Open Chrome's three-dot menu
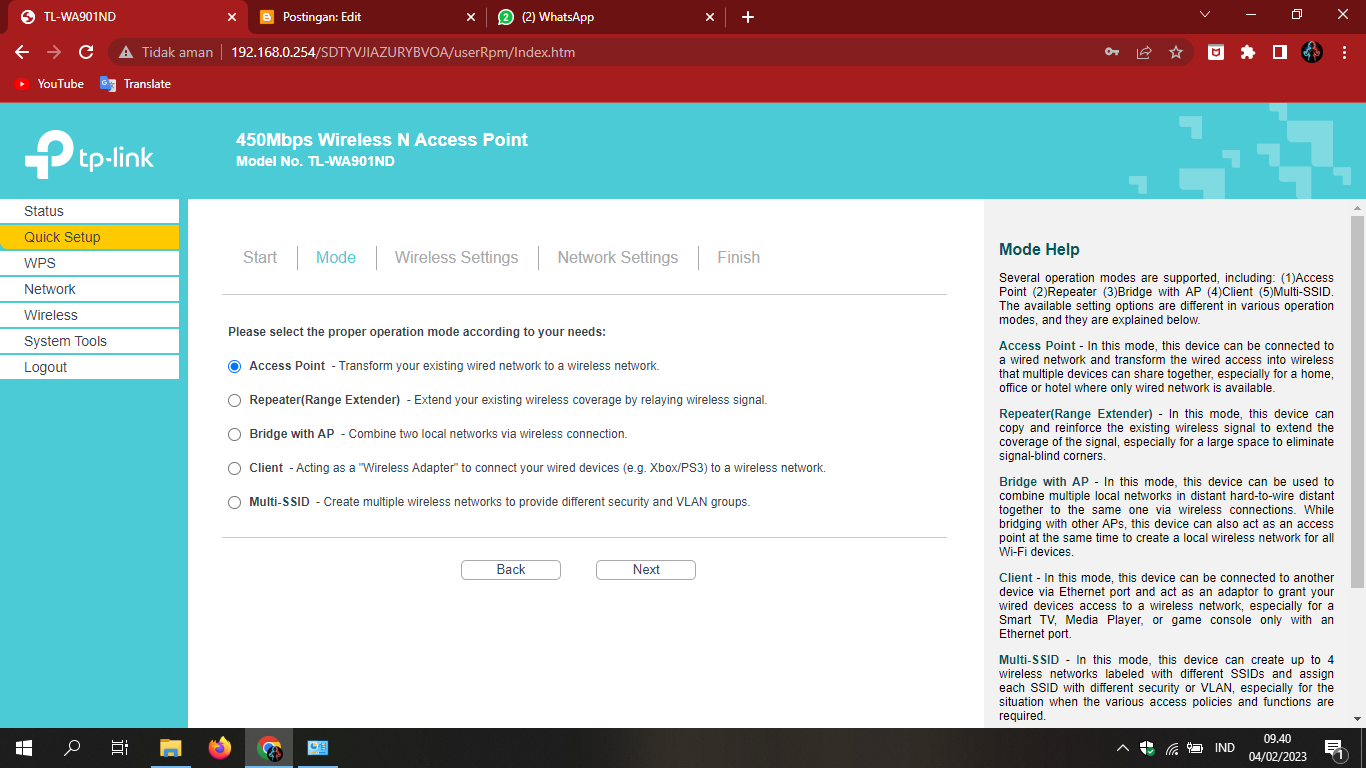The image size is (1366, 768). click(1343, 52)
